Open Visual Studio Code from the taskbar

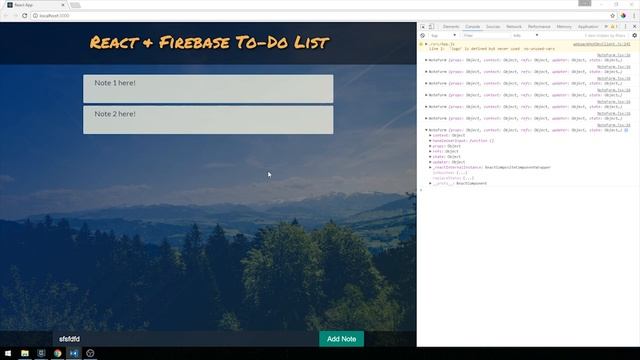[74, 353]
